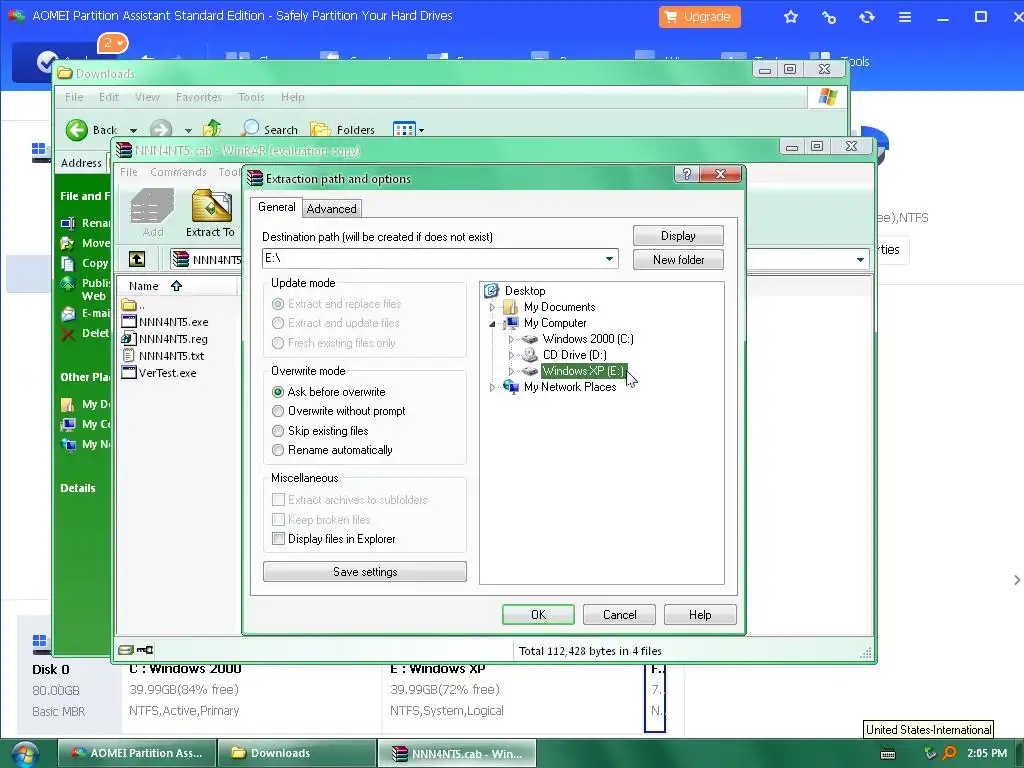This screenshot has width=1024, height=768.
Task: Click the Help button in extraction dialog
Action: pyautogui.click(x=700, y=615)
